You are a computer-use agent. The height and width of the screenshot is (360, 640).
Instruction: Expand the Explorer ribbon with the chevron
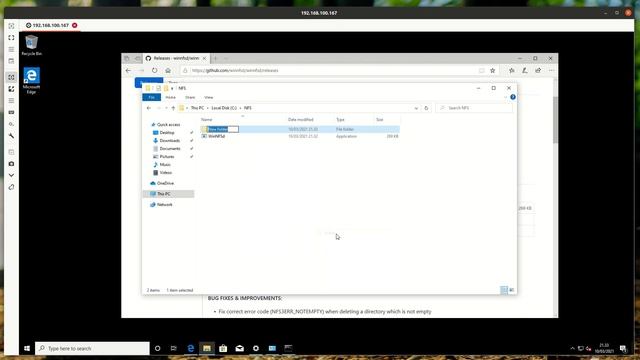(x=505, y=97)
